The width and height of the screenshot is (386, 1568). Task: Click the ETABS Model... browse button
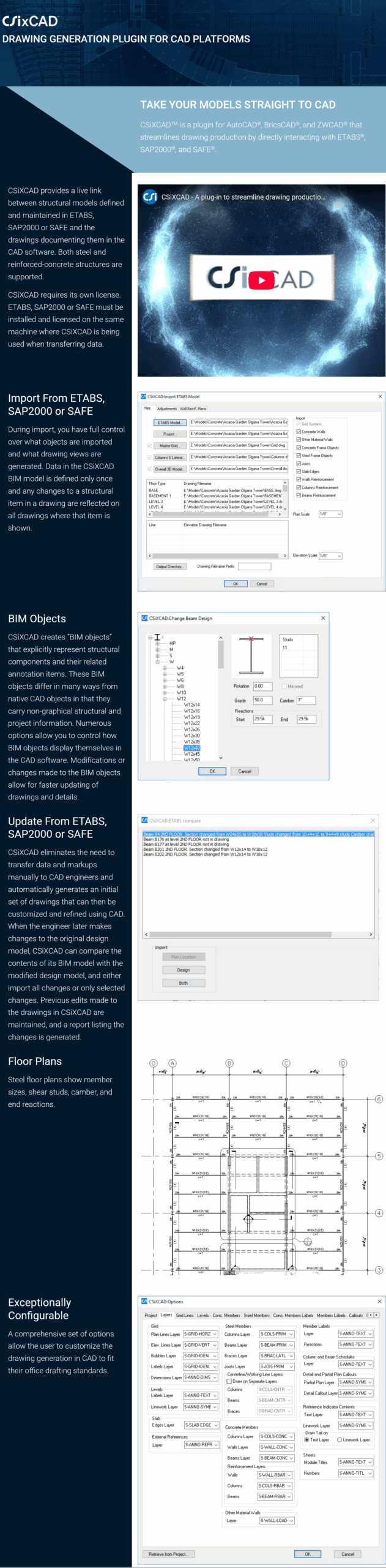169,423
